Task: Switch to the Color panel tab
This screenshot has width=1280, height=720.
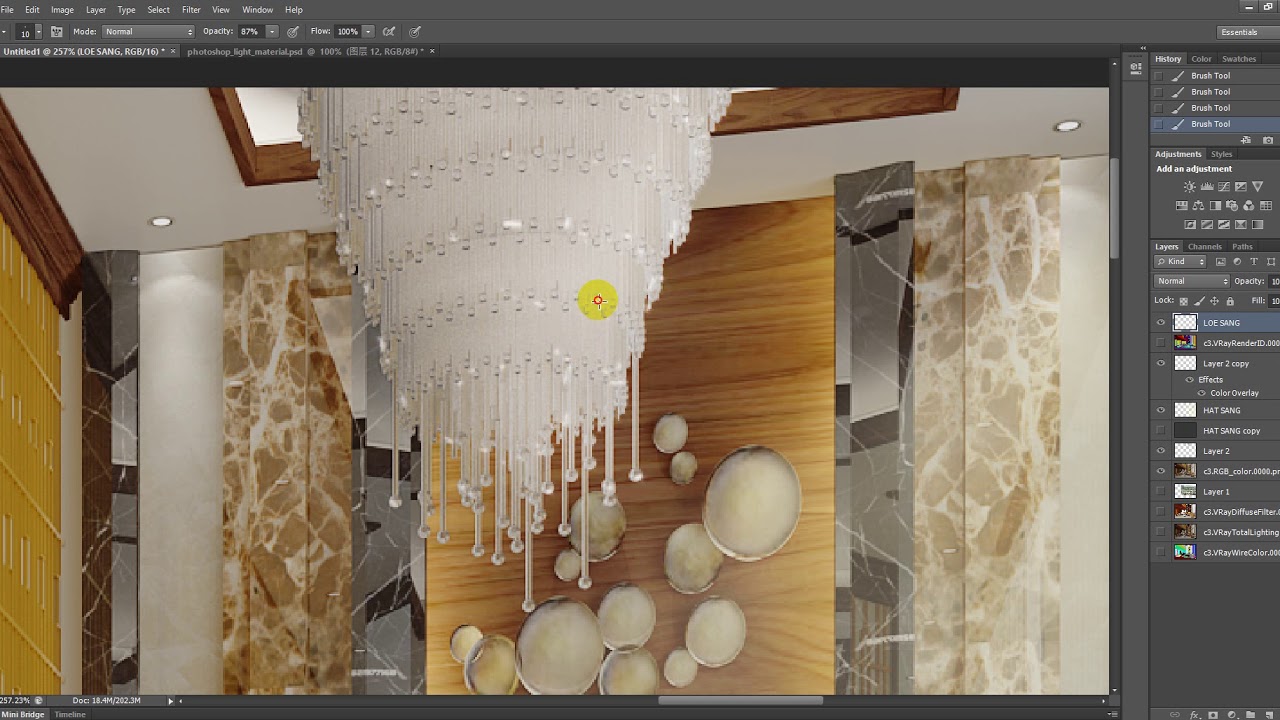Action: (x=1201, y=59)
